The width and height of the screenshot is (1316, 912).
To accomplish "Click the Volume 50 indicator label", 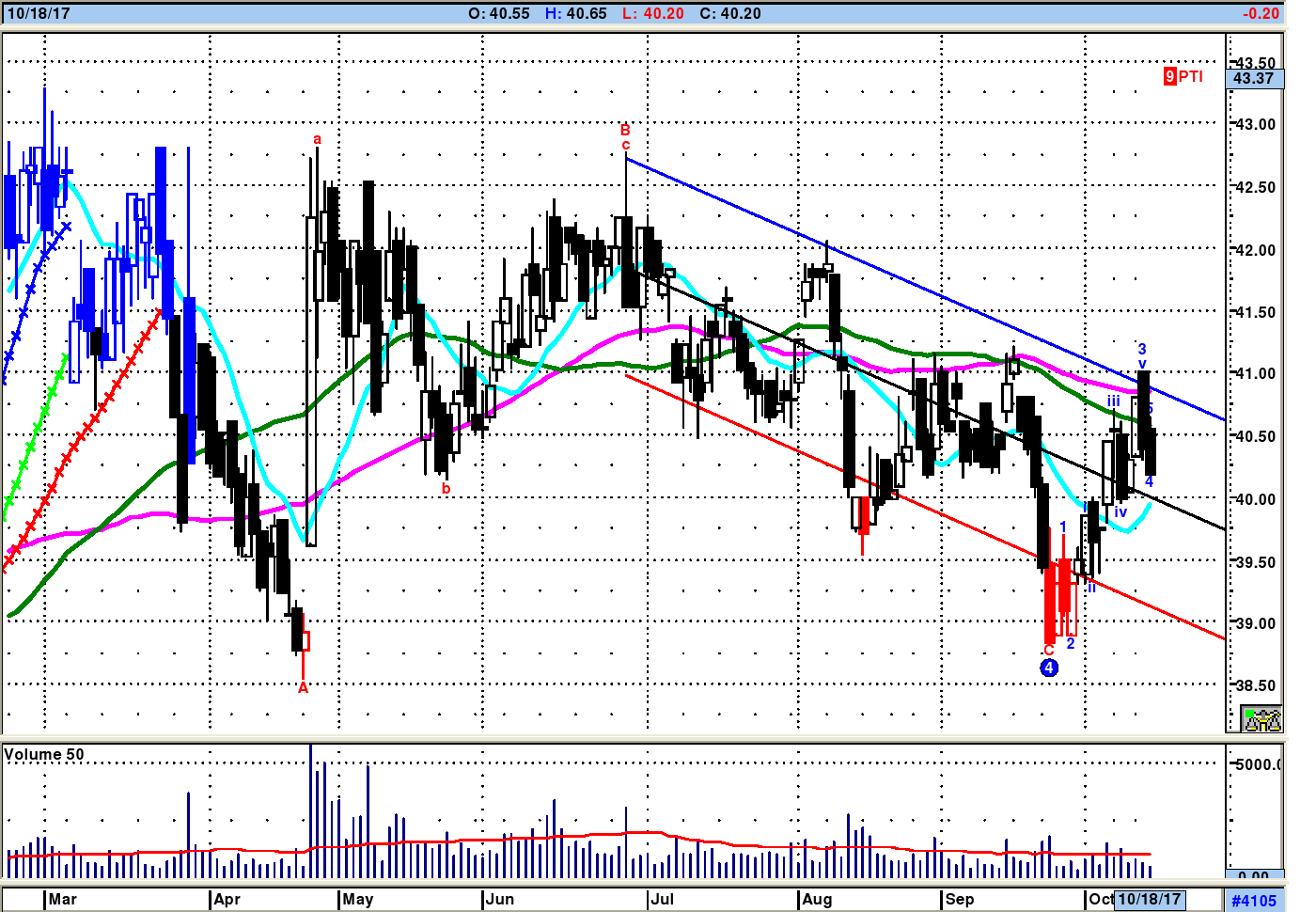I will (x=44, y=754).
